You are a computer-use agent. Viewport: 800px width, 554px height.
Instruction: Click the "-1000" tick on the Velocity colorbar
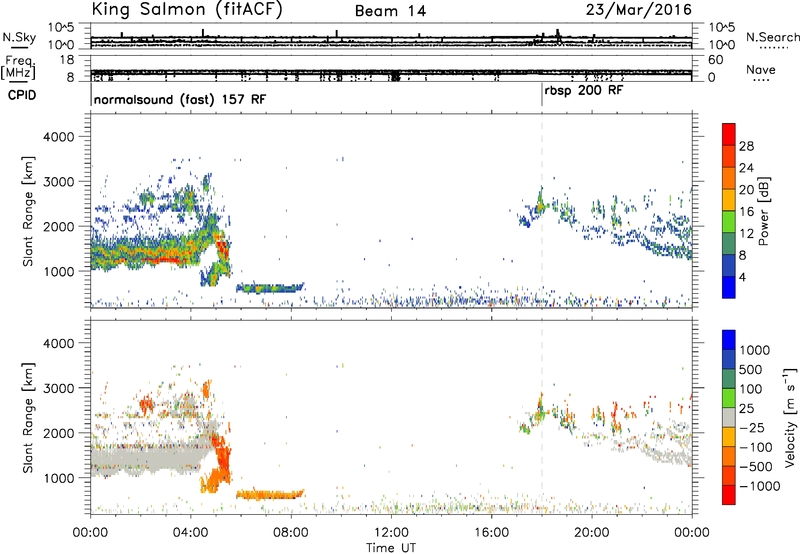coord(759,486)
